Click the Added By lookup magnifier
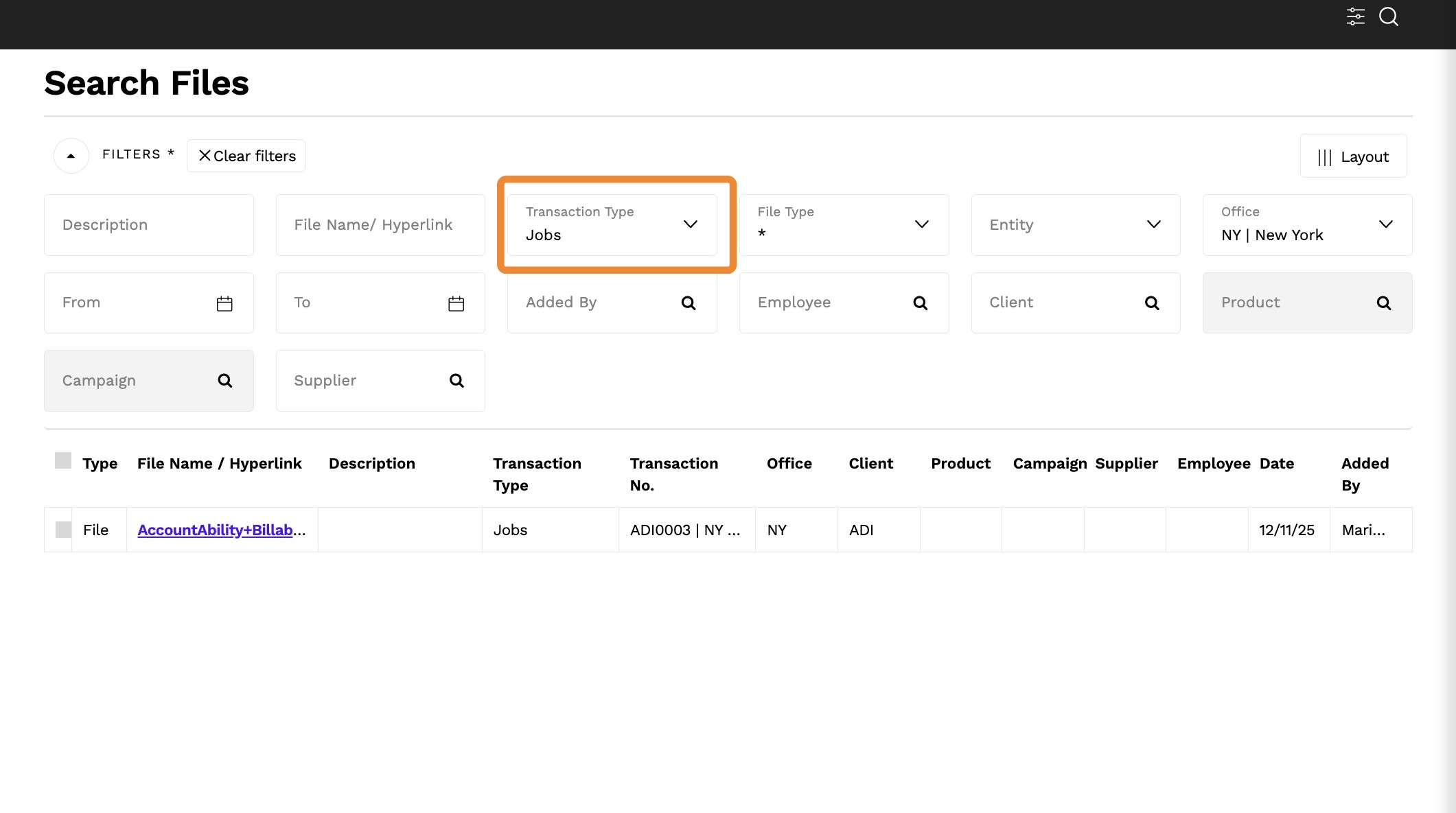 [x=688, y=303]
